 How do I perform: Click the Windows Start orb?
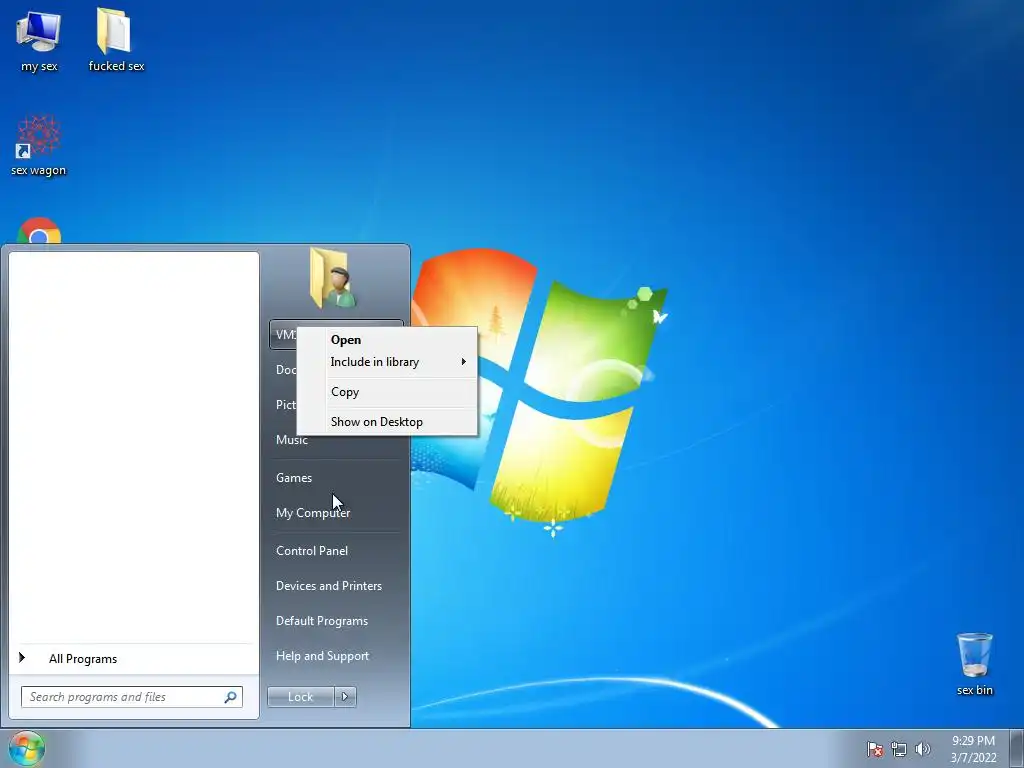(x=26, y=748)
